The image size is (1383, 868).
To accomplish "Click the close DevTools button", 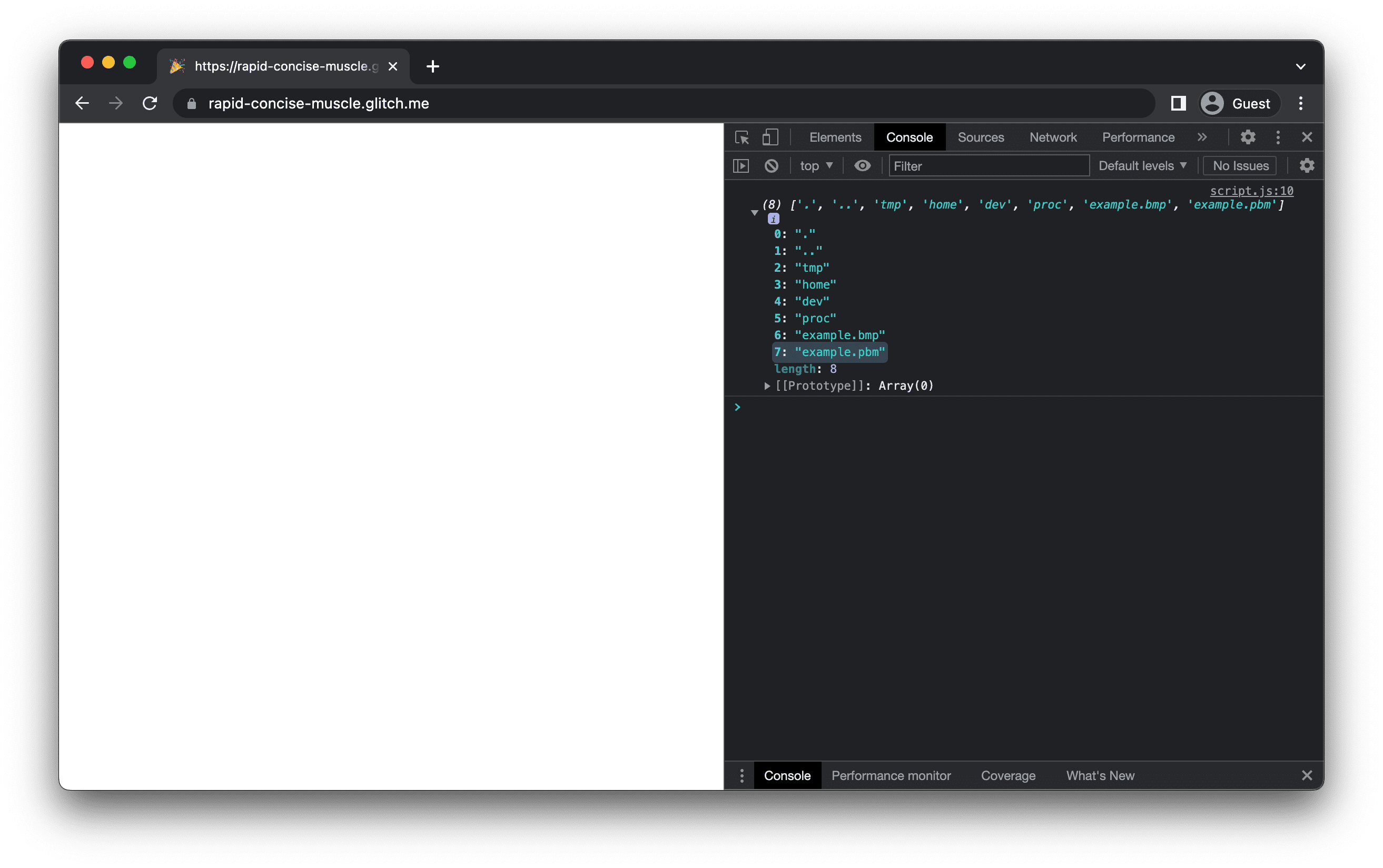I will click(1307, 137).
